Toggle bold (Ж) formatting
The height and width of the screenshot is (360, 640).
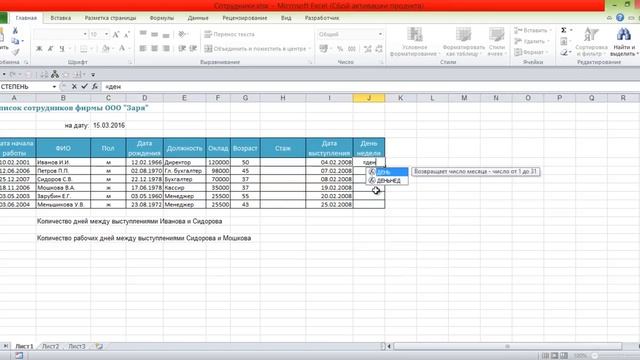pos(39,49)
